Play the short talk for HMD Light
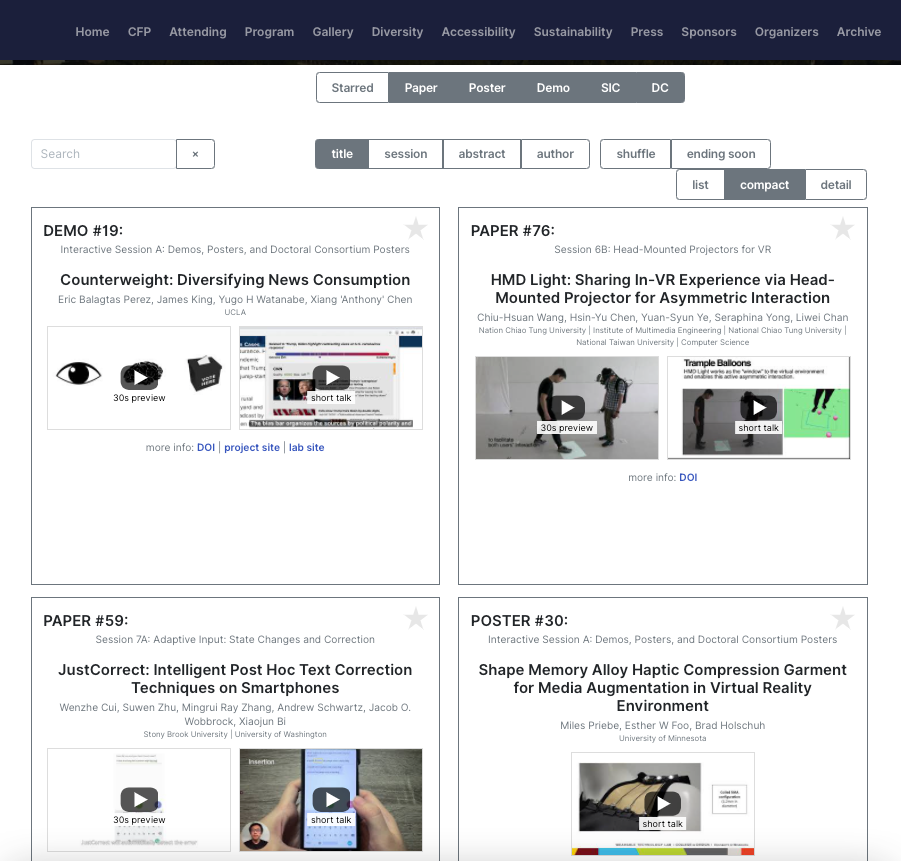 click(758, 407)
